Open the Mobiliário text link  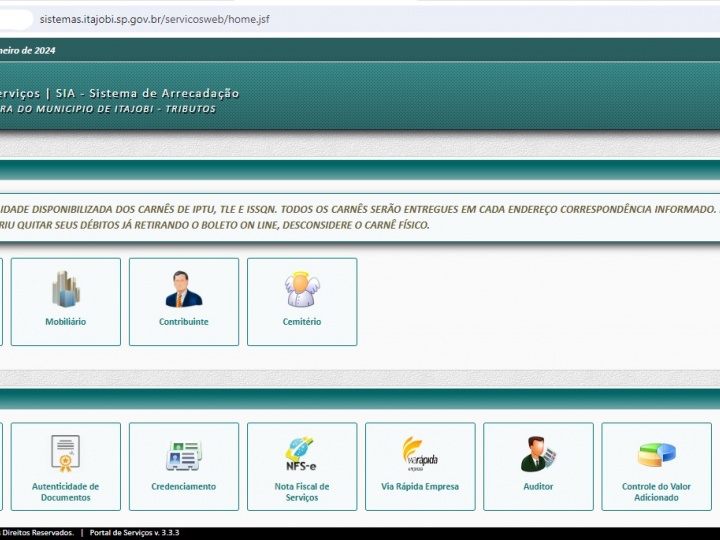(66, 322)
